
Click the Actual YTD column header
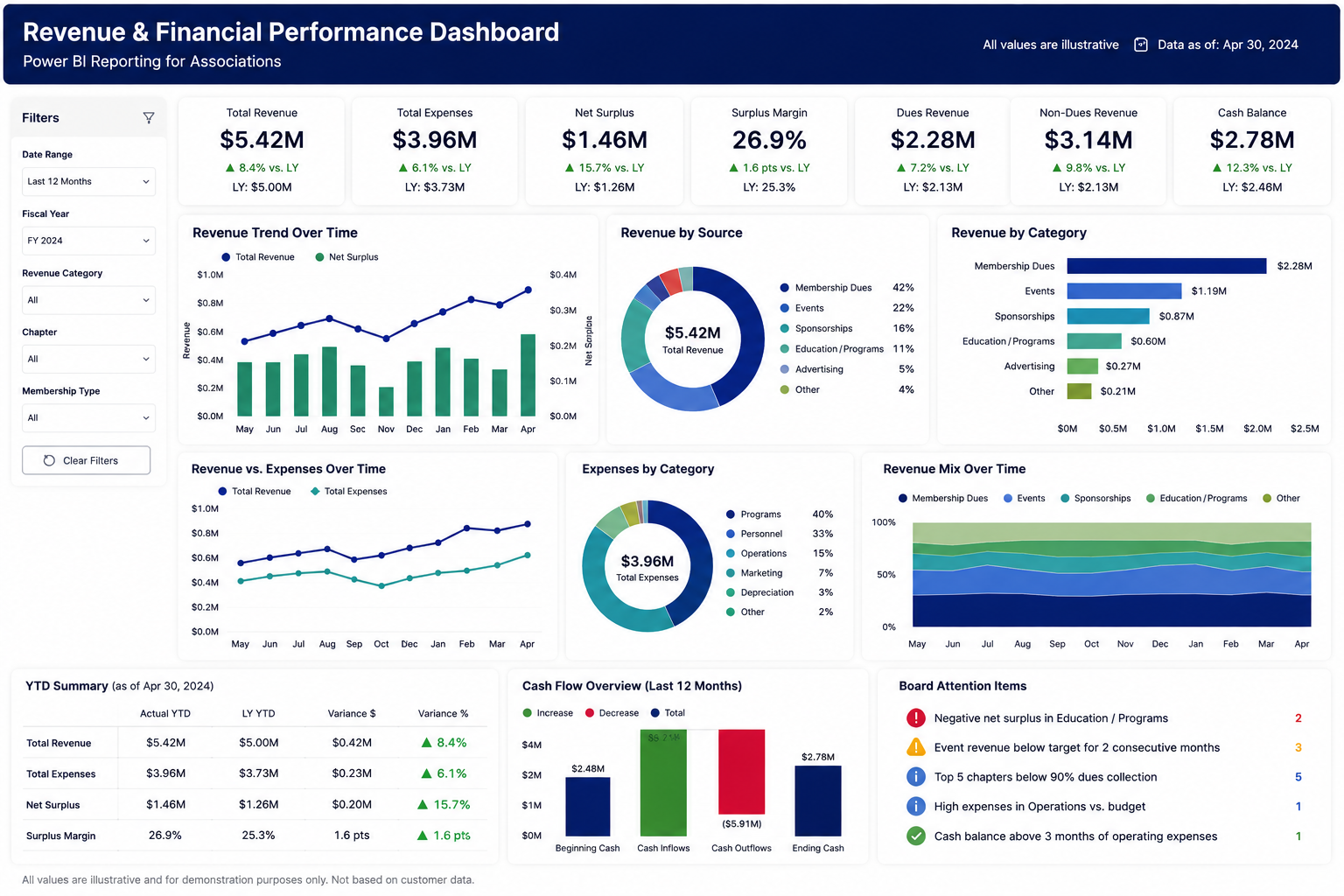[x=165, y=714]
